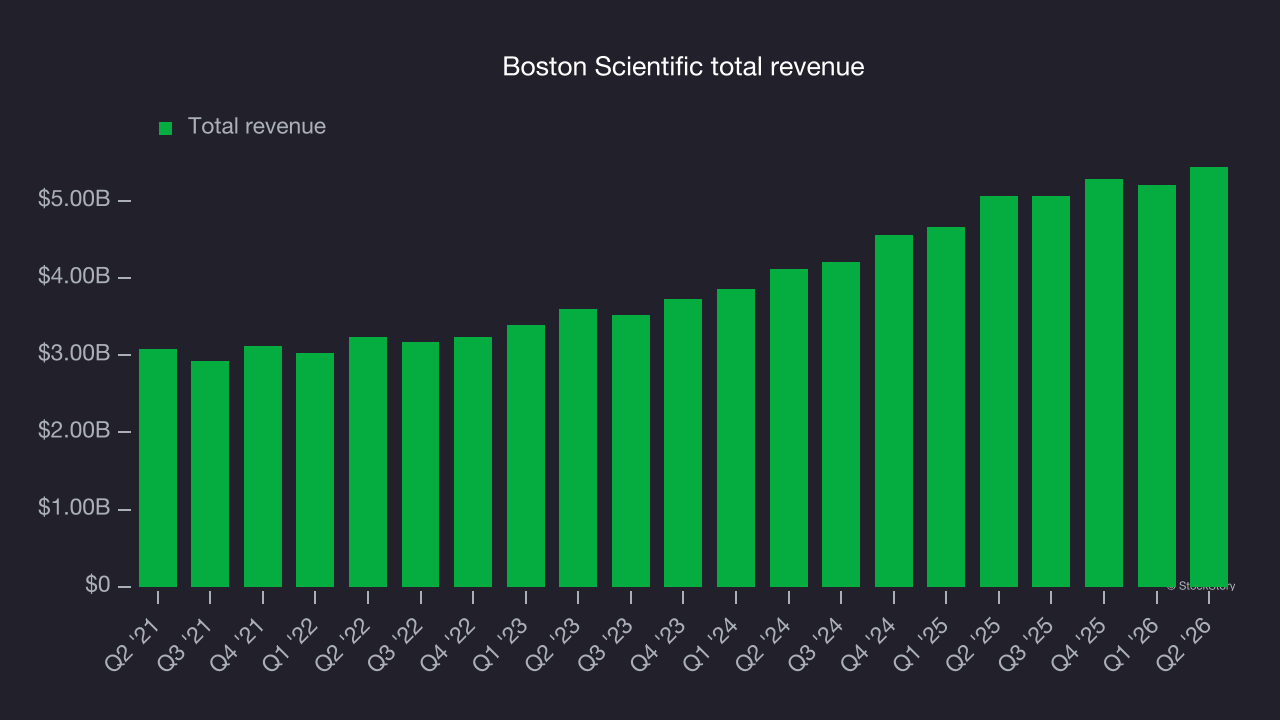Select the "$0" y-axis label
The image size is (1280, 720).
click(x=96, y=585)
